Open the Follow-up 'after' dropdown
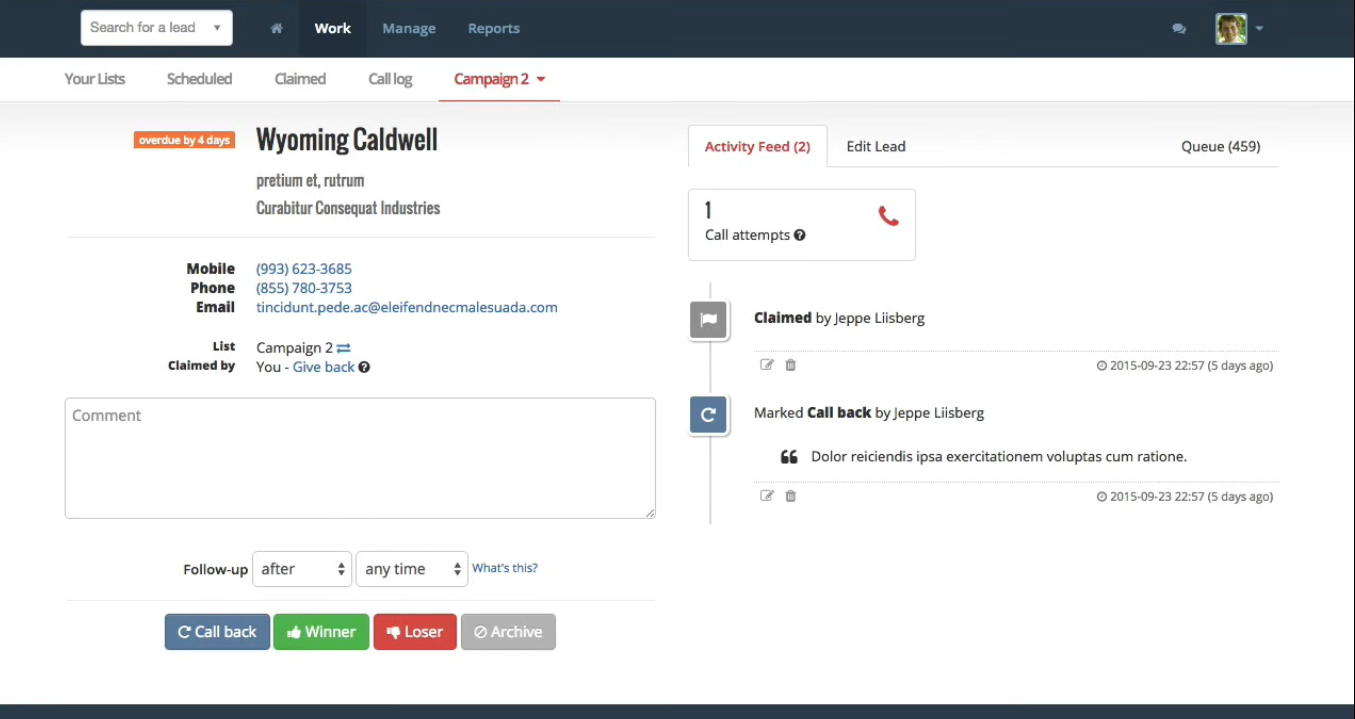Screen dimensions: 1355x719 302,569
